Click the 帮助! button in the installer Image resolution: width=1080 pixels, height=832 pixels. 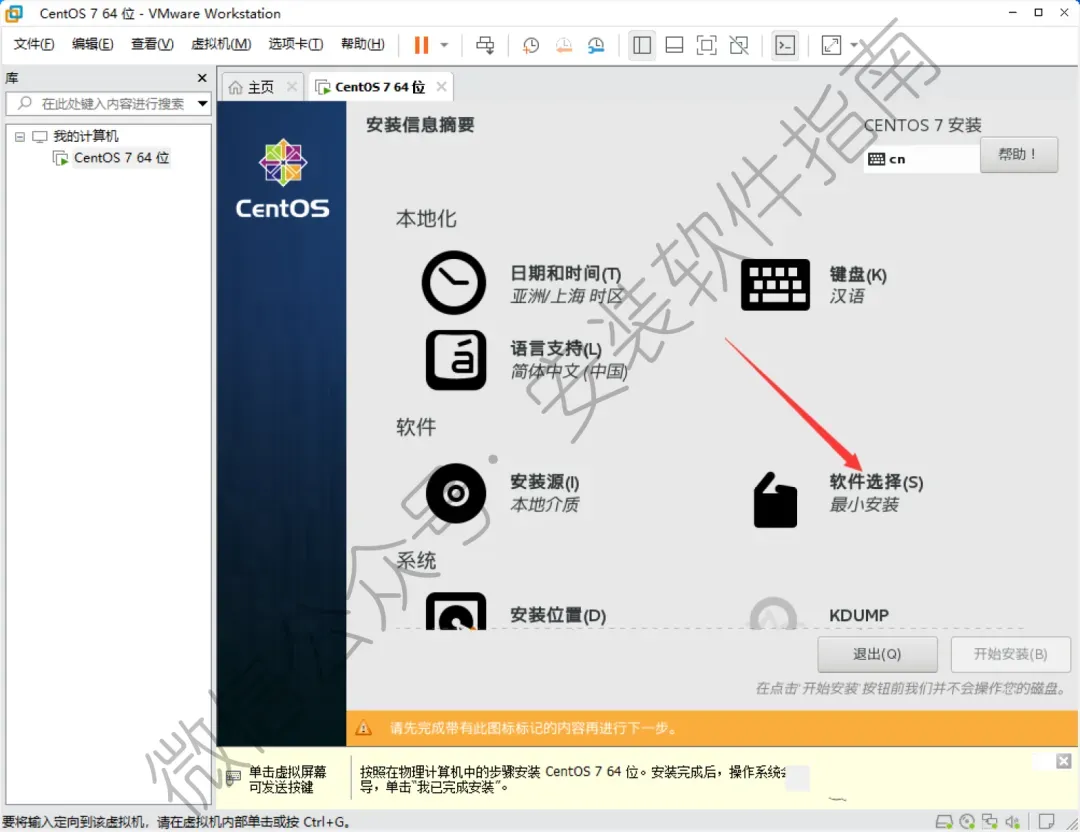[x=1018, y=154]
